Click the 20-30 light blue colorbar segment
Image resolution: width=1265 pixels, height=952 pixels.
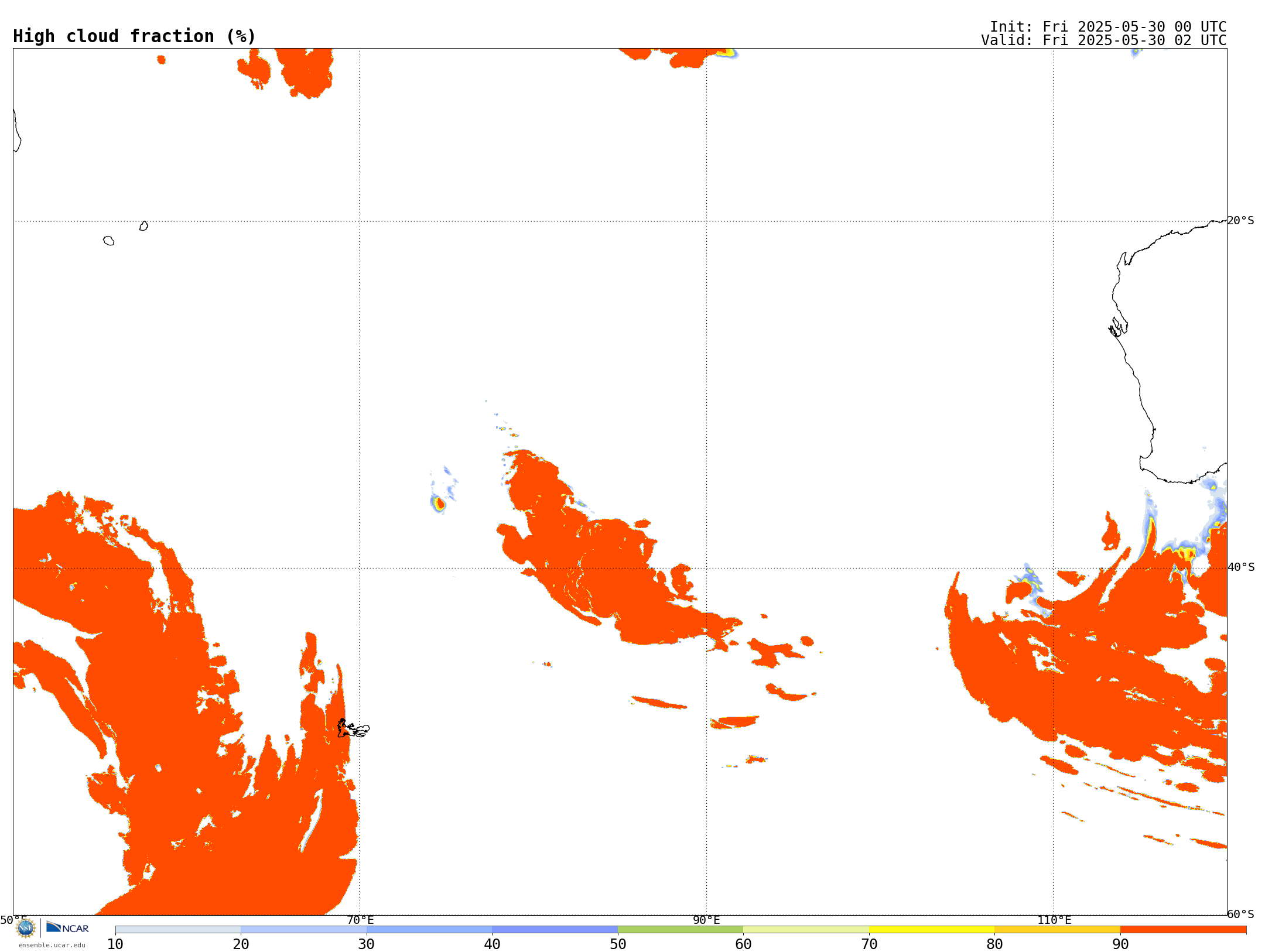[303, 929]
